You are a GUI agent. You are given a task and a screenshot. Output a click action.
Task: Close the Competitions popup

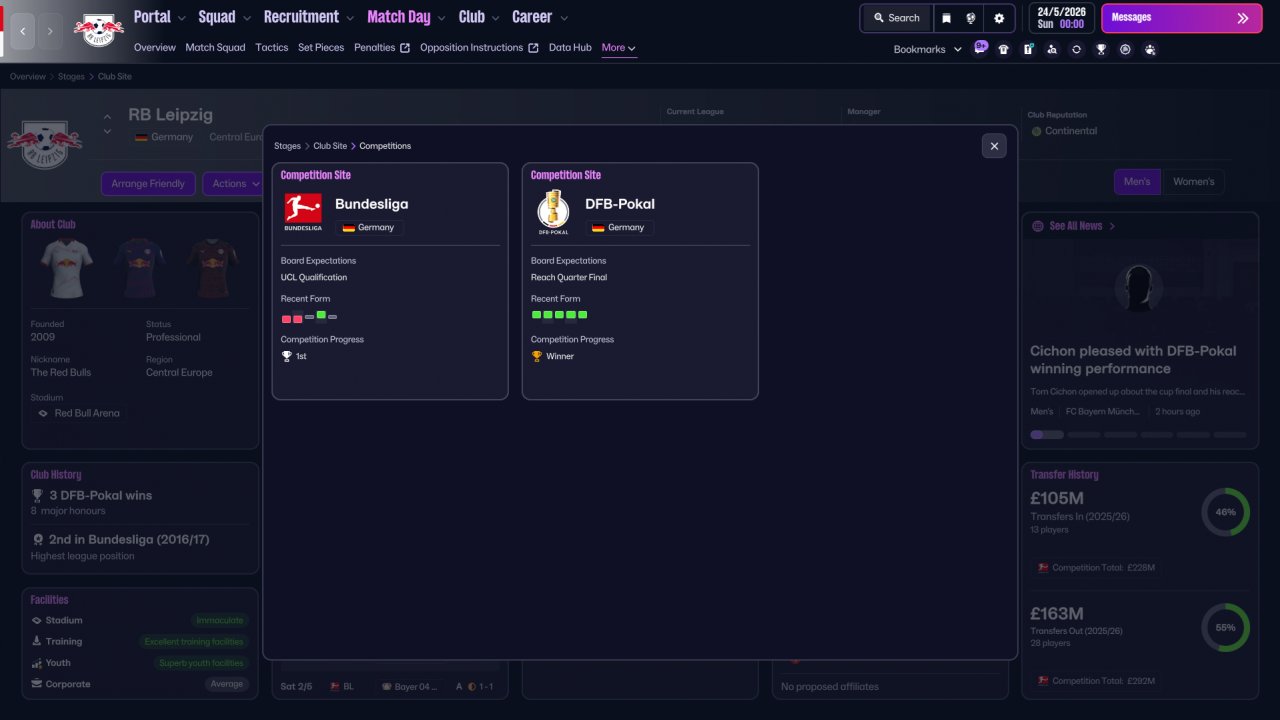pyautogui.click(x=994, y=146)
